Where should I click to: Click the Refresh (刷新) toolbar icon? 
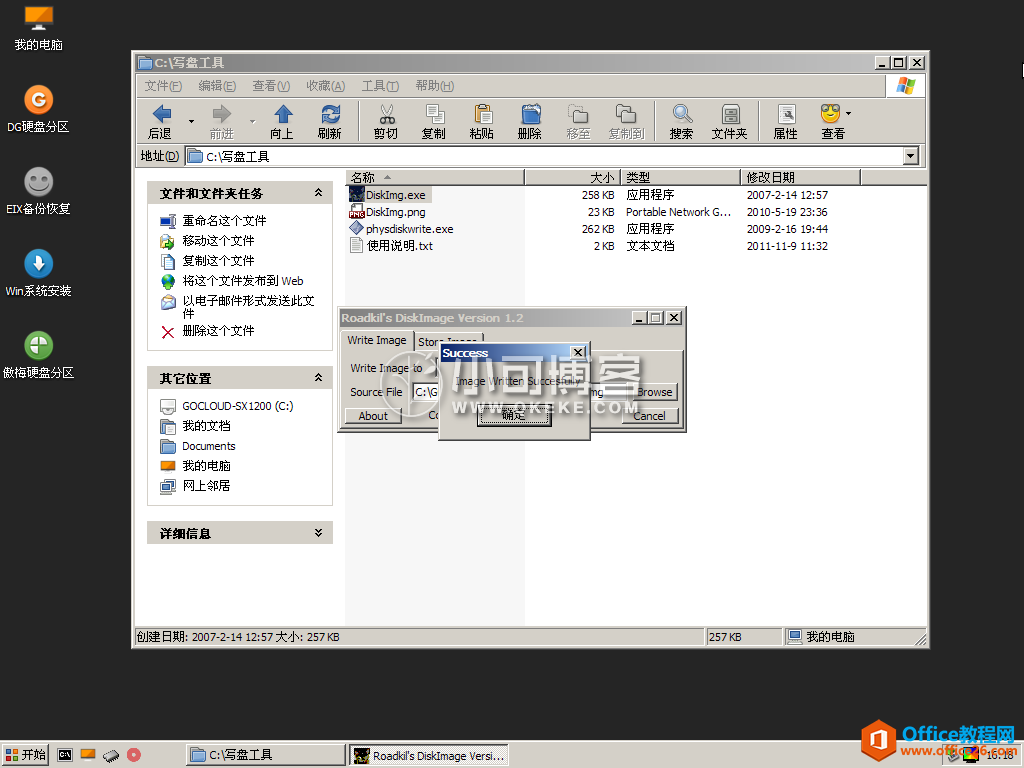[x=330, y=121]
